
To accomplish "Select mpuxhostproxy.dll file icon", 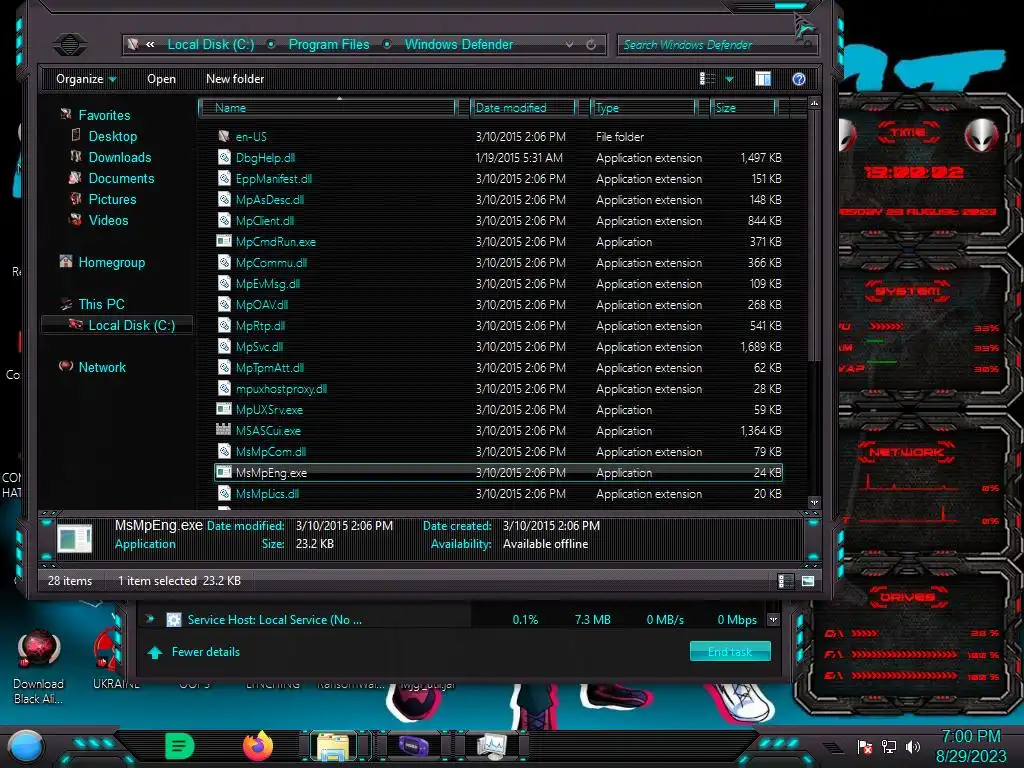I will click(x=224, y=388).
